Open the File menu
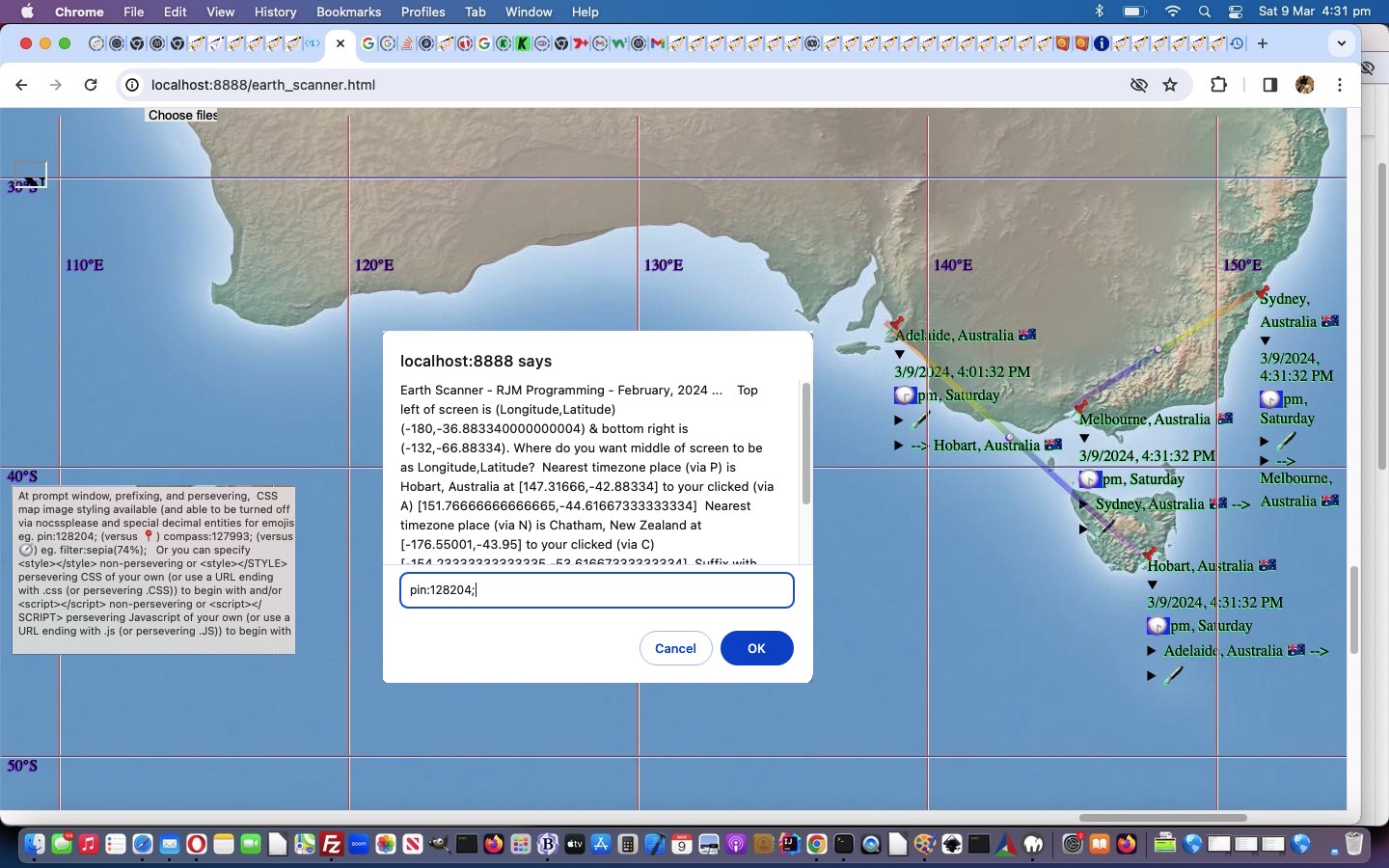Screen dimensions: 1389x868 point(134,12)
